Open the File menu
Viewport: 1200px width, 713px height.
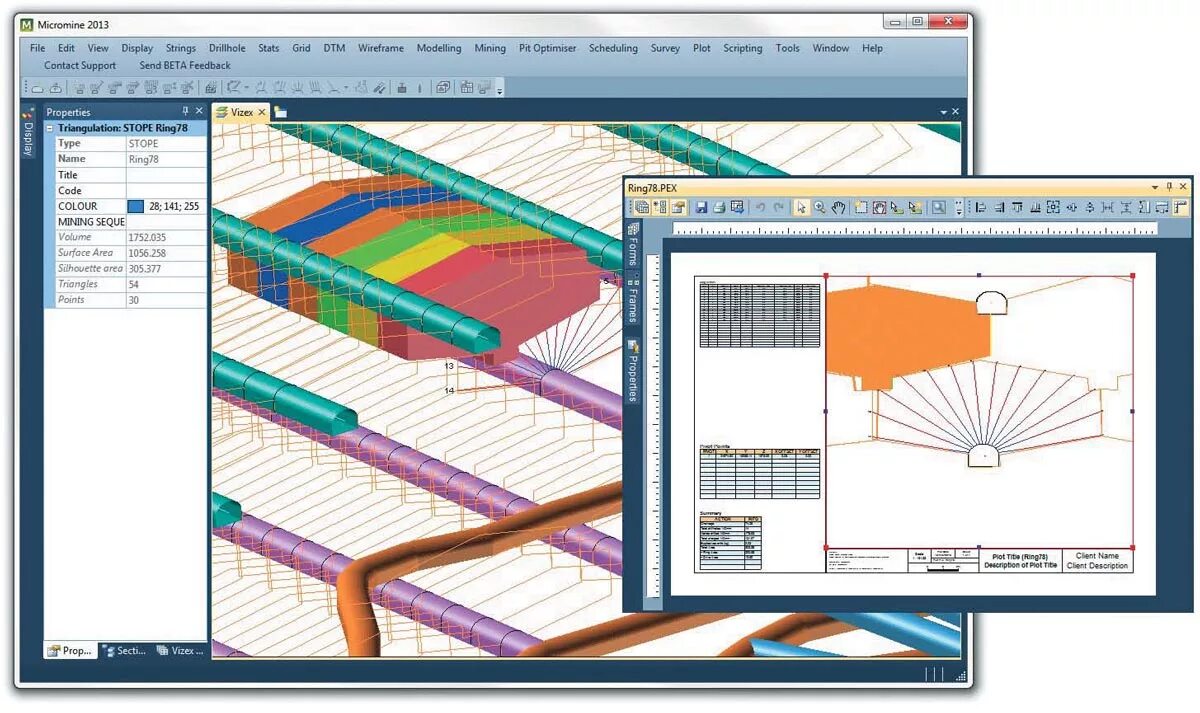[38, 48]
